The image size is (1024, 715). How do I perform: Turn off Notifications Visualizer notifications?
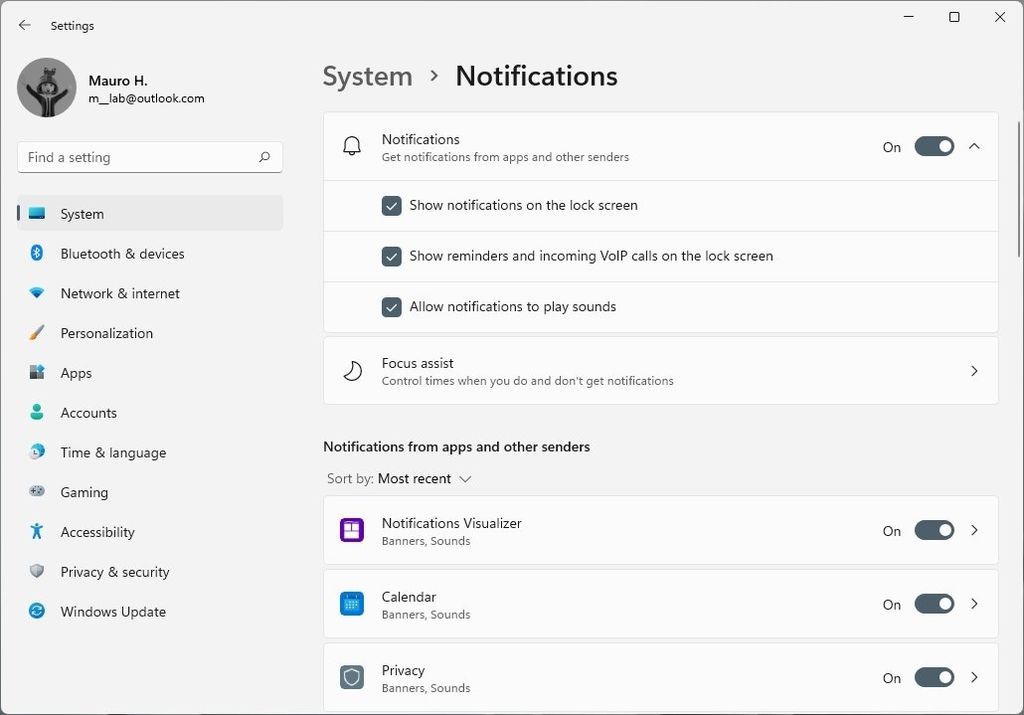(933, 530)
